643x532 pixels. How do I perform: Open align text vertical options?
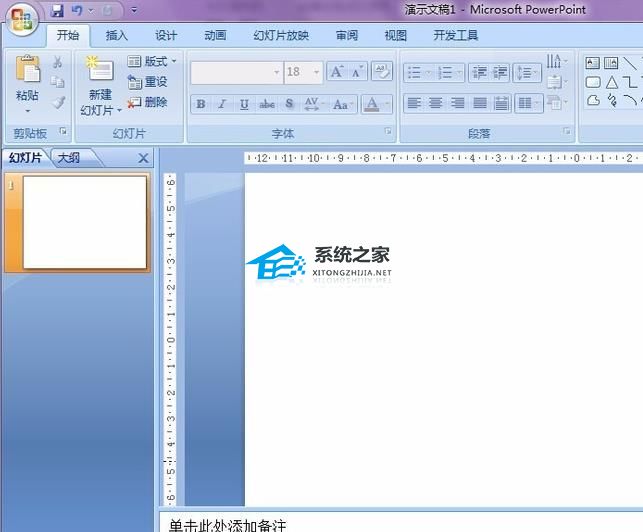[557, 82]
